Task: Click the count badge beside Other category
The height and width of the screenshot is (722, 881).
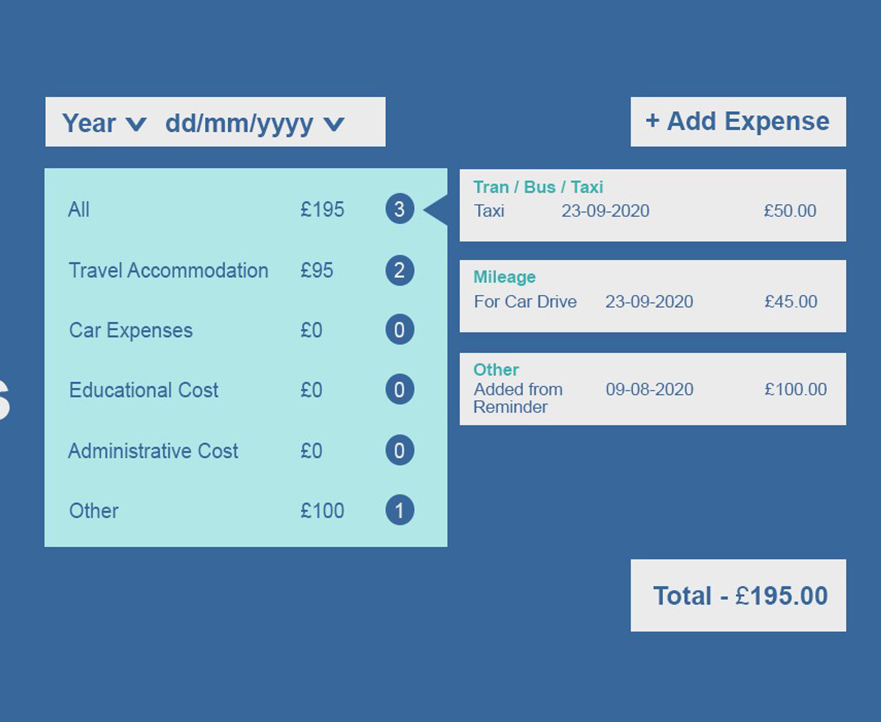Action: (399, 511)
